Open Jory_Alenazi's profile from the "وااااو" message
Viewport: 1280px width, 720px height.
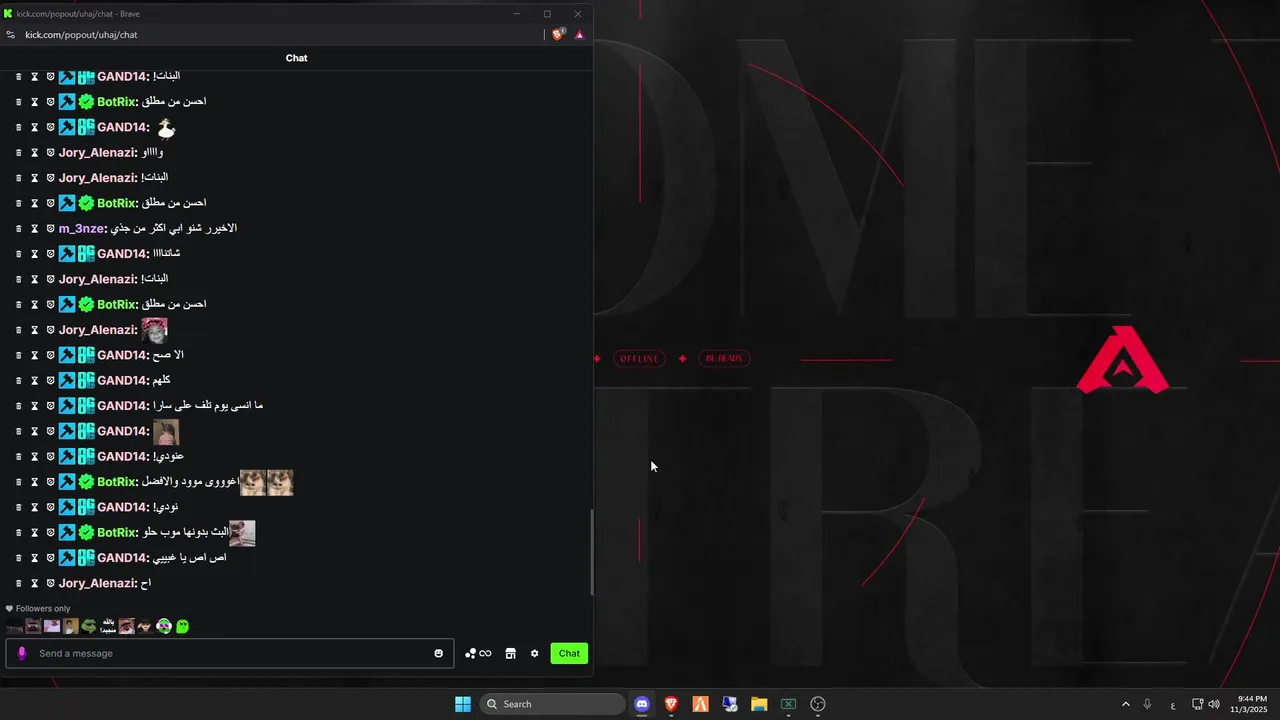click(x=96, y=153)
